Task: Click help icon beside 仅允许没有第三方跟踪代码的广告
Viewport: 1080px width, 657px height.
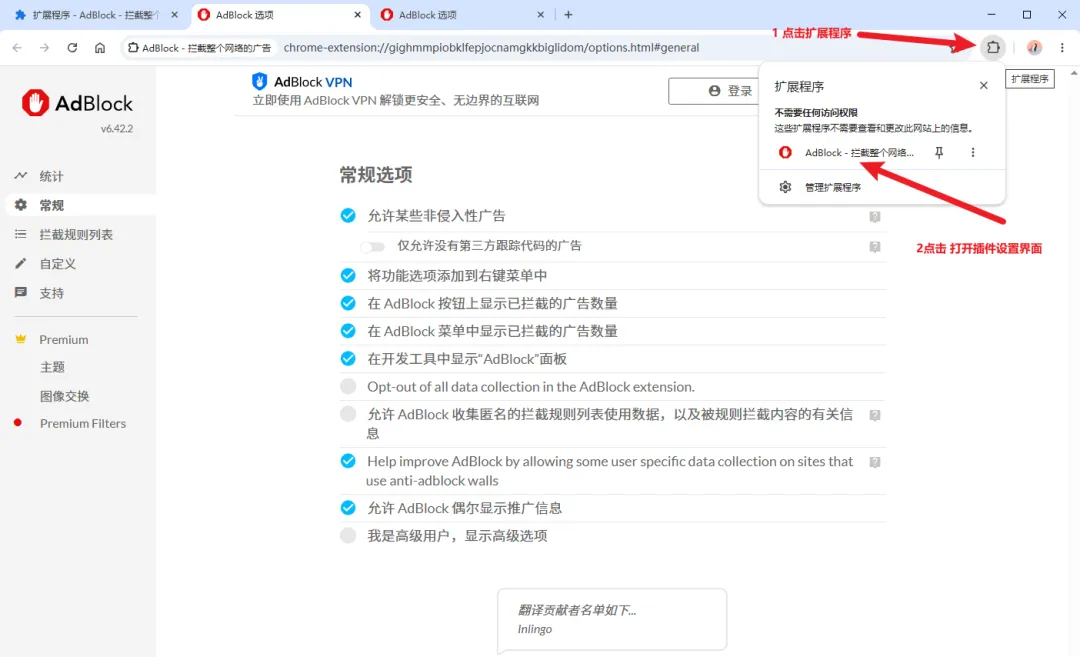Action: [x=875, y=247]
